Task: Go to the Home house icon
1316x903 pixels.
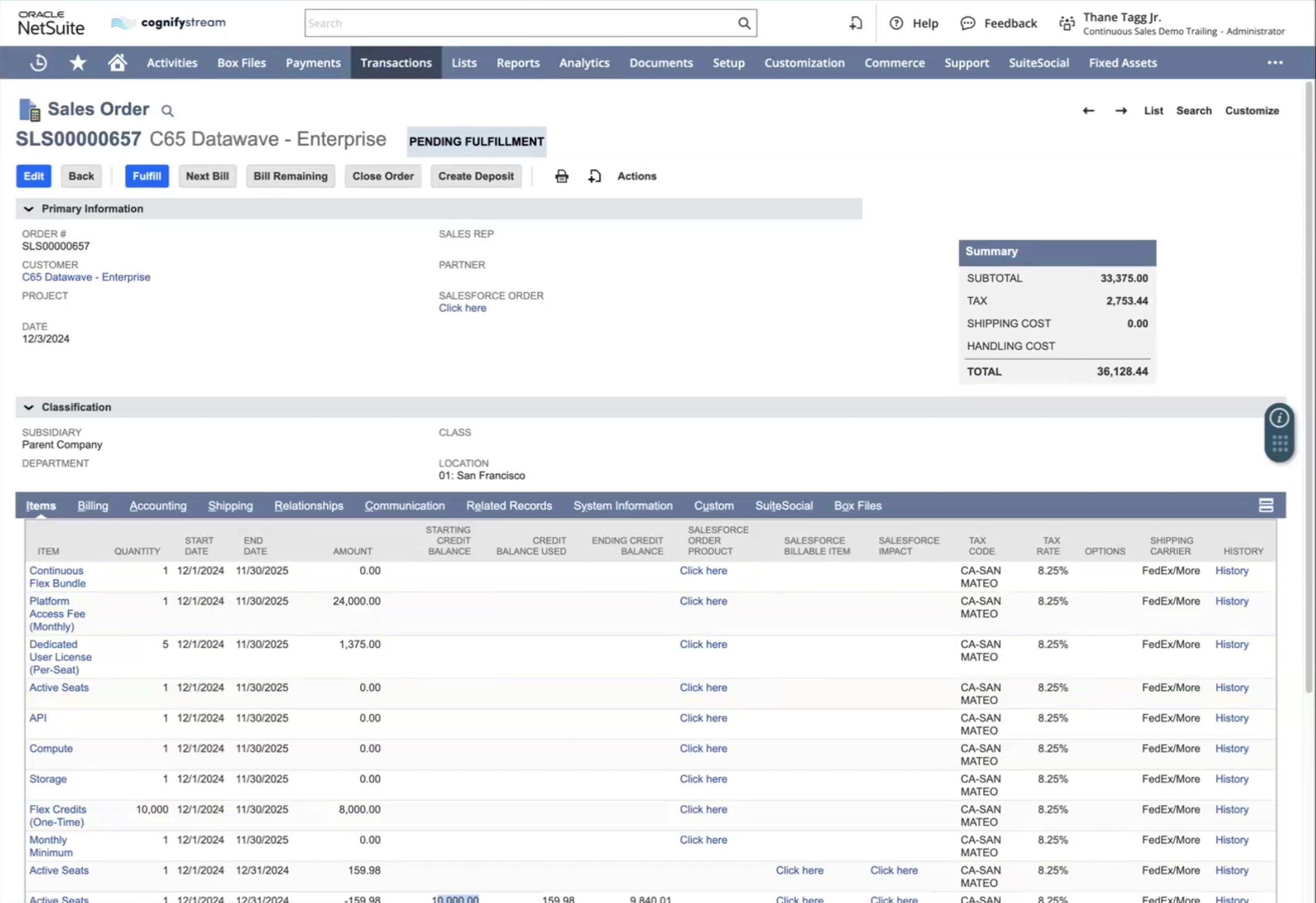Action: (x=117, y=63)
